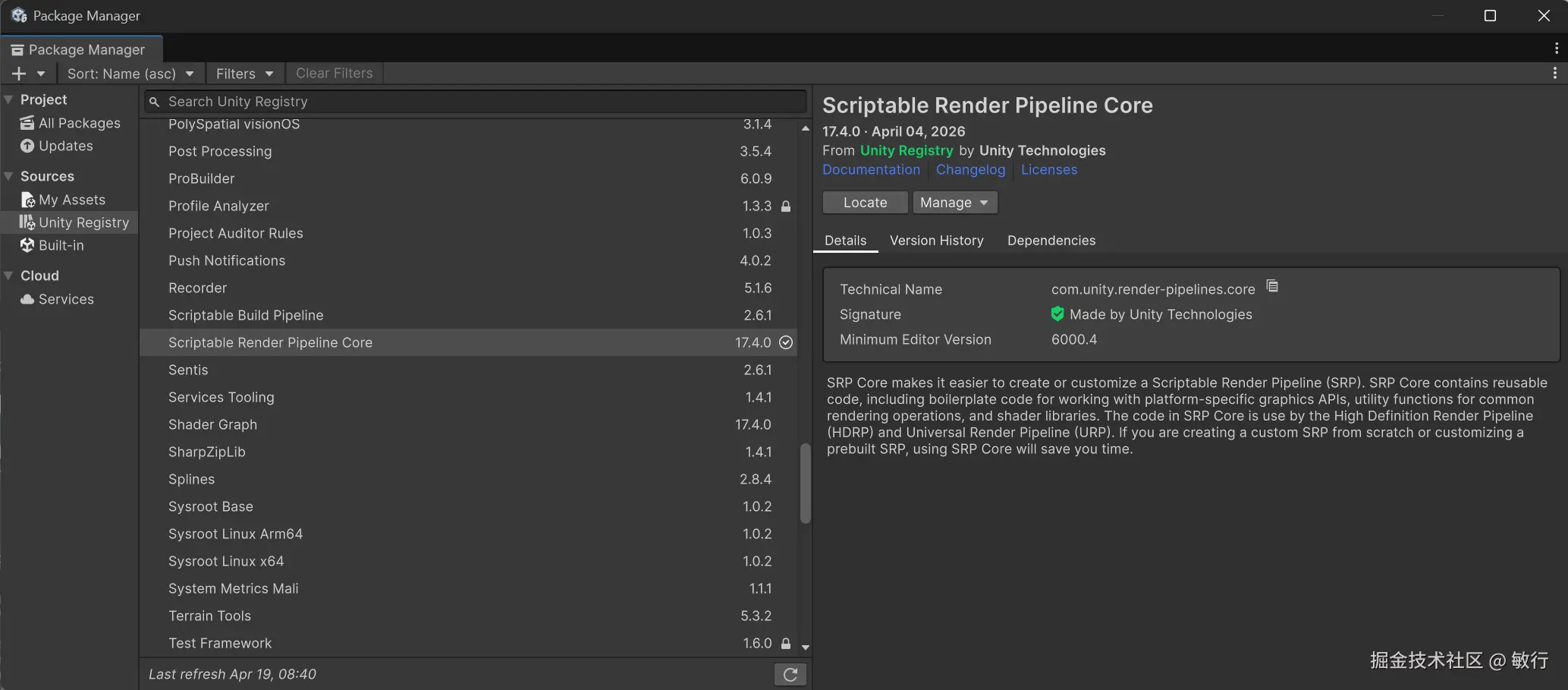Click the Services cloud icon
Image resolution: width=1568 pixels, height=690 pixels.
tap(27, 299)
